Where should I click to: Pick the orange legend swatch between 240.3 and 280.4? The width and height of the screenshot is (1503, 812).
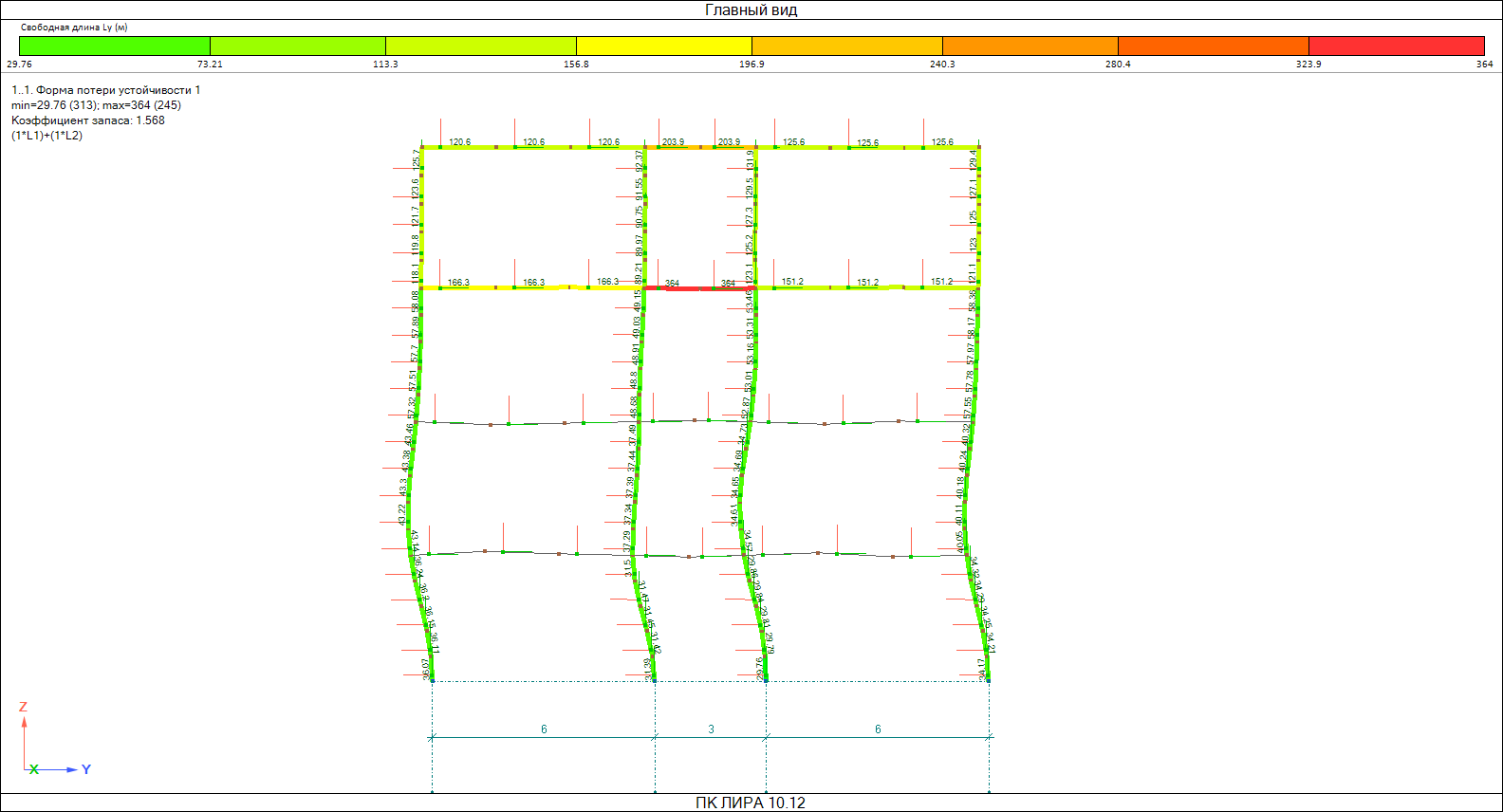1030,46
